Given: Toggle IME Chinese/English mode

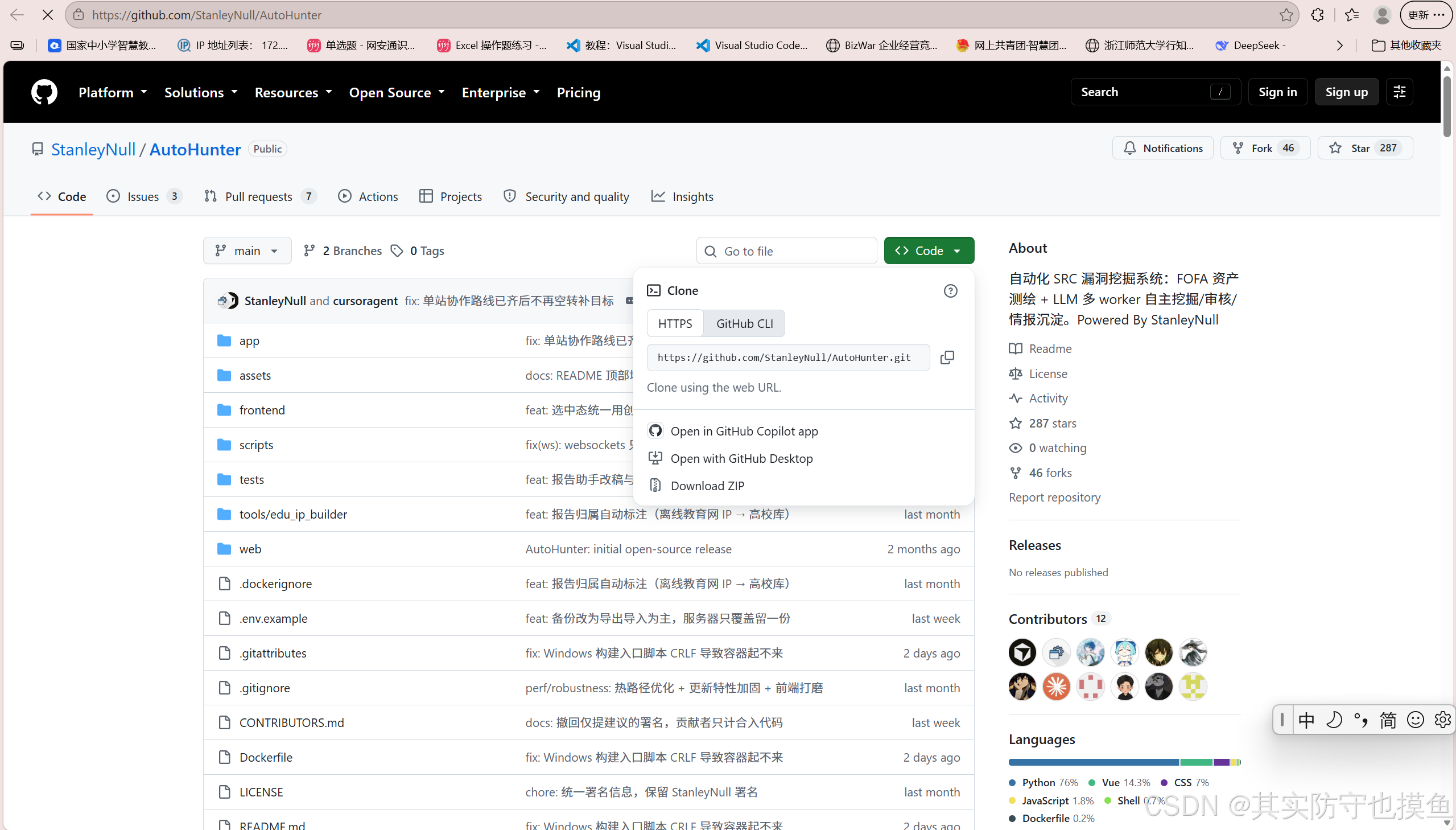Looking at the screenshot, I should (1306, 720).
